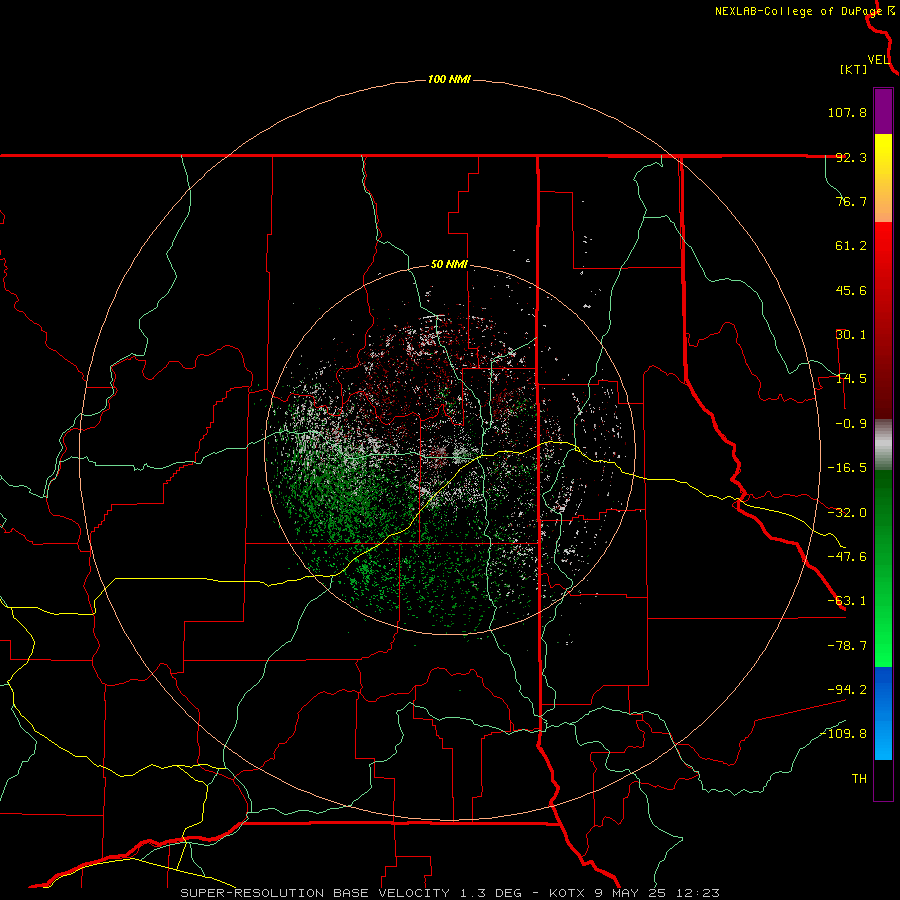
Task: Click the yellow-orange segment of velocity color bar
Action: pyautogui.click(x=883, y=178)
